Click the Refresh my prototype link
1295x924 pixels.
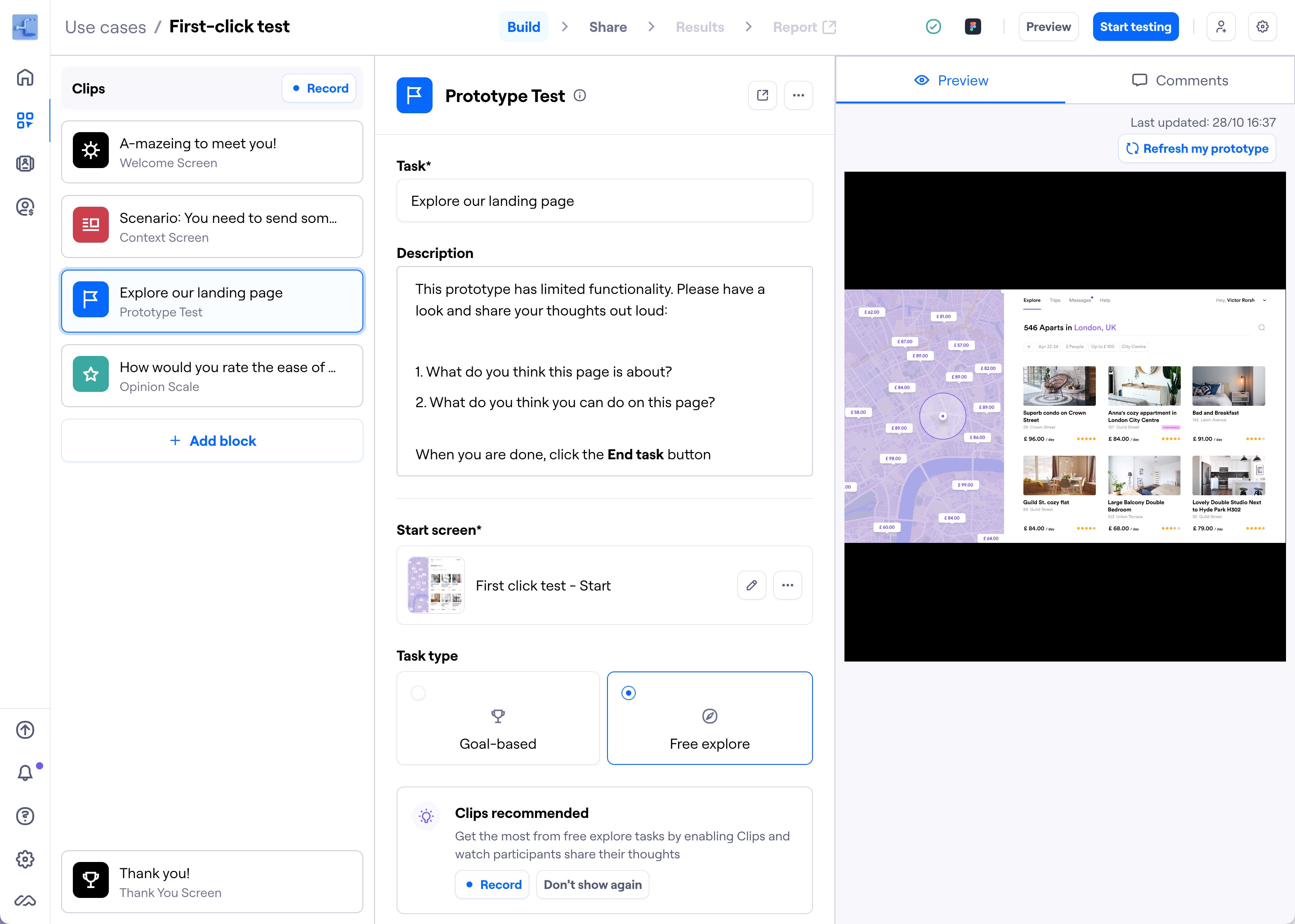(1197, 150)
